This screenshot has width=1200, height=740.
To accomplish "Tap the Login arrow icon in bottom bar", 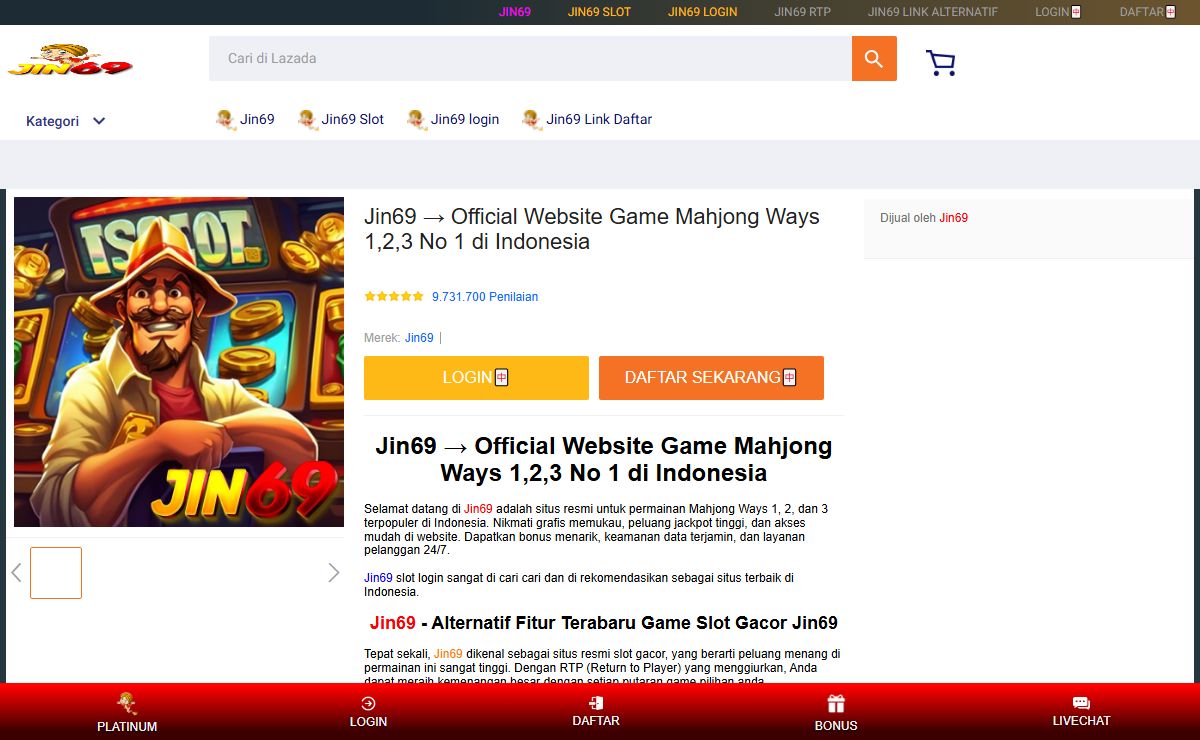I will tap(368, 703).
